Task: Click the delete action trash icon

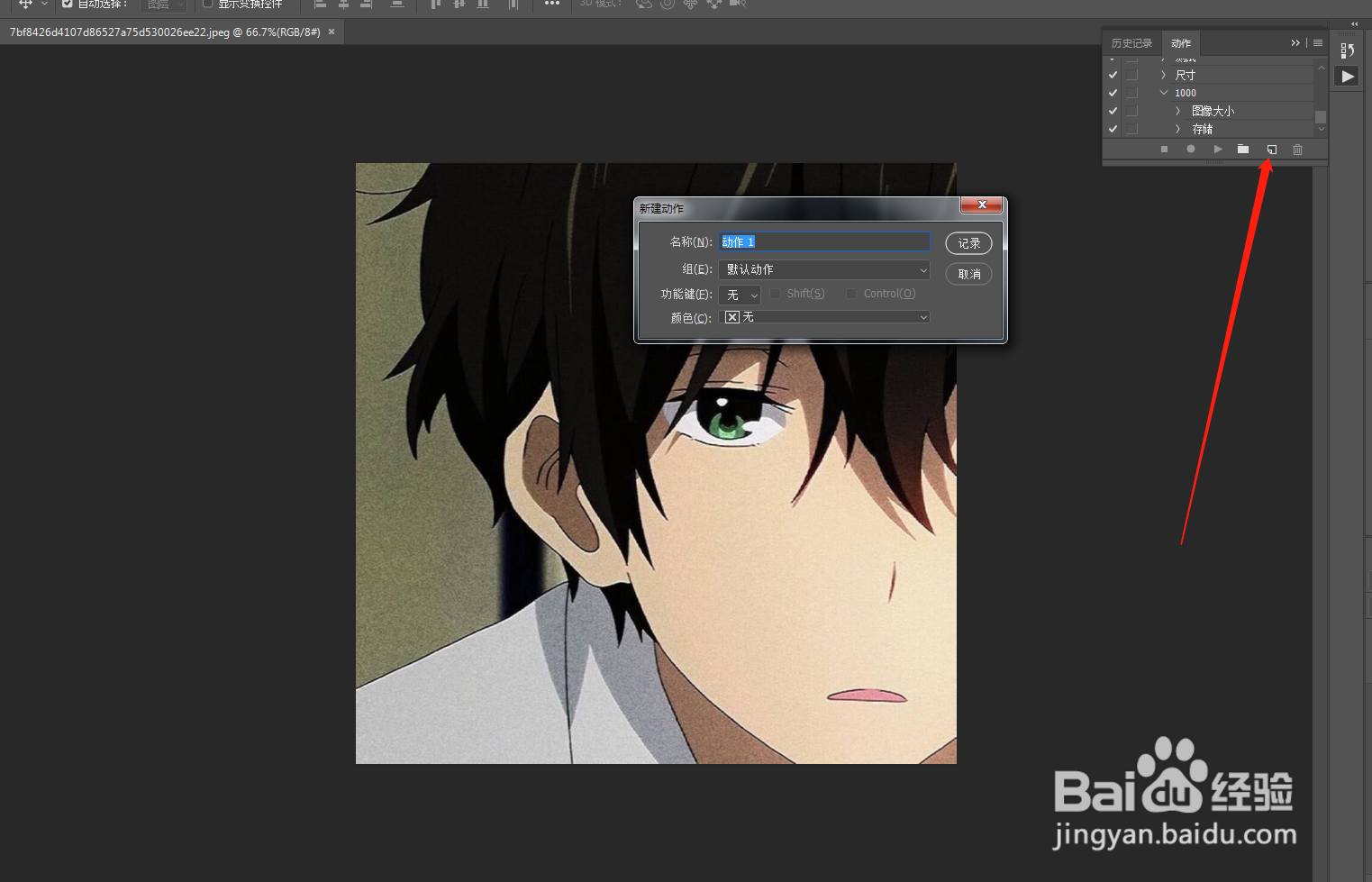Action: click(x=1297, y=149)
